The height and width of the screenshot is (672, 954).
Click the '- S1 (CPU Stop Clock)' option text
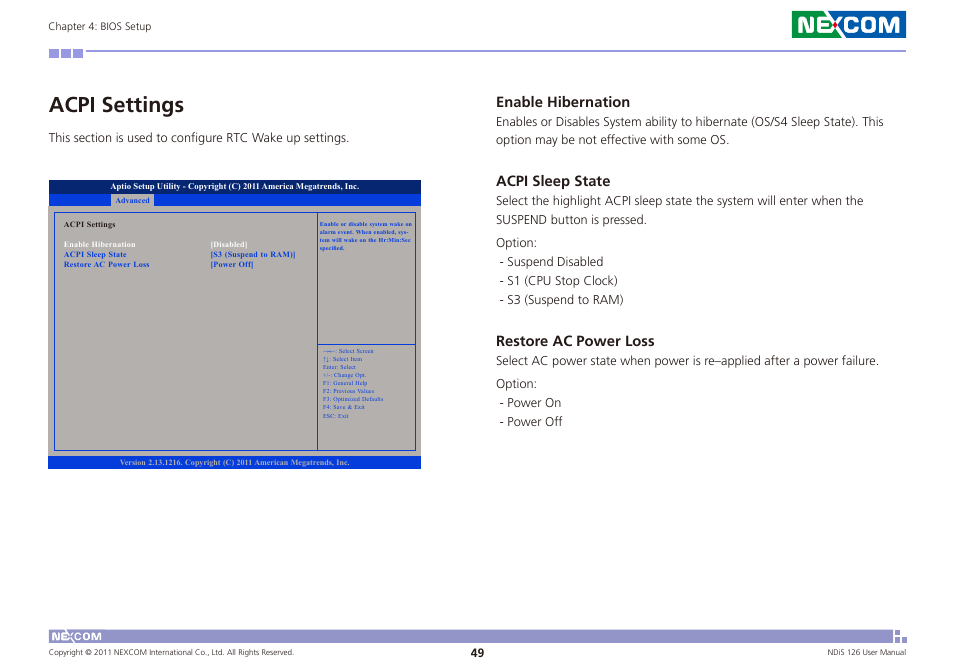coord(559,281)
